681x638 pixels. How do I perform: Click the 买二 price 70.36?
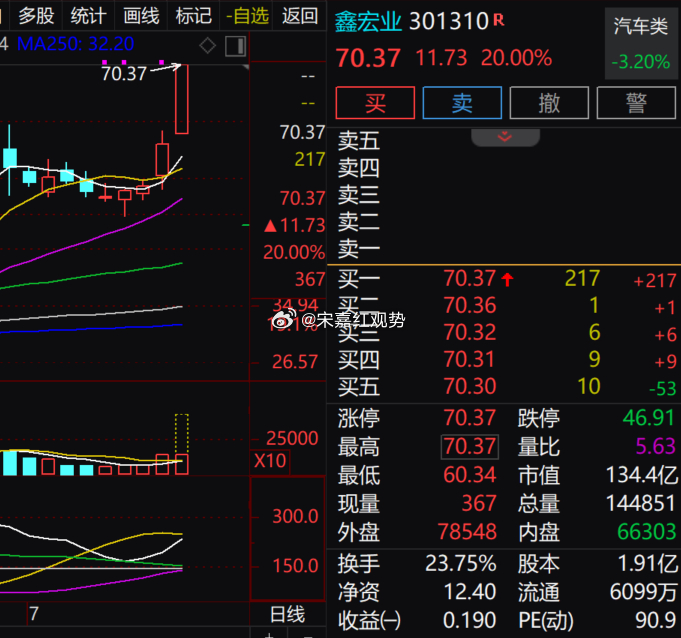[469, 306]
